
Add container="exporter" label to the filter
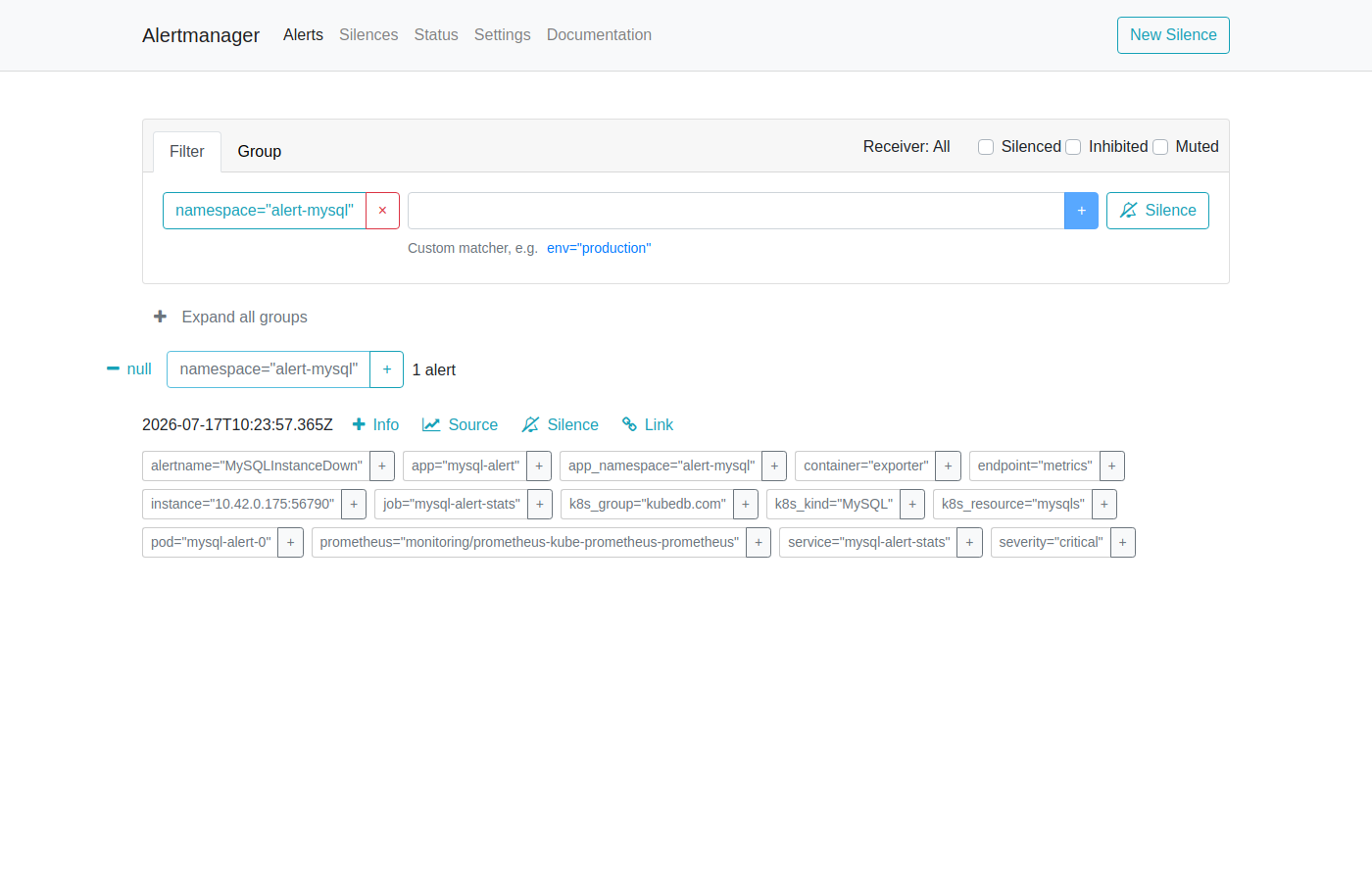click(948, 465)
